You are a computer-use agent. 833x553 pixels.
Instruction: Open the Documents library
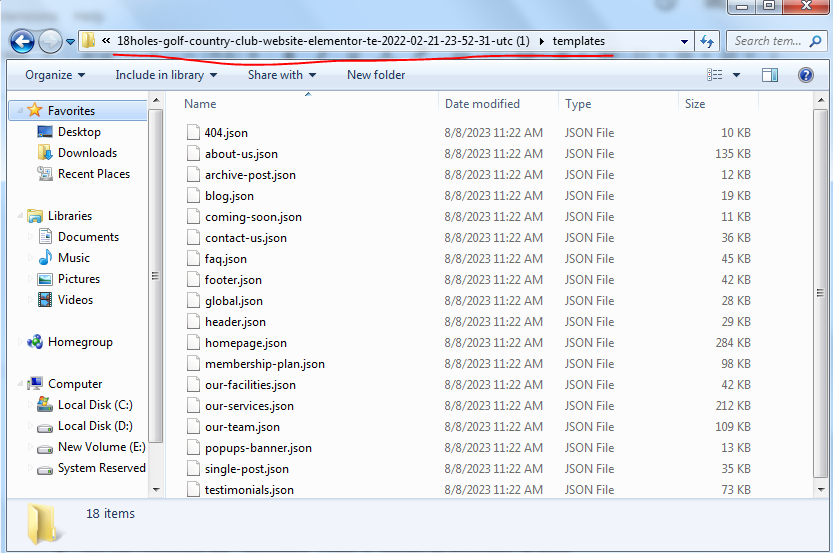88,237
